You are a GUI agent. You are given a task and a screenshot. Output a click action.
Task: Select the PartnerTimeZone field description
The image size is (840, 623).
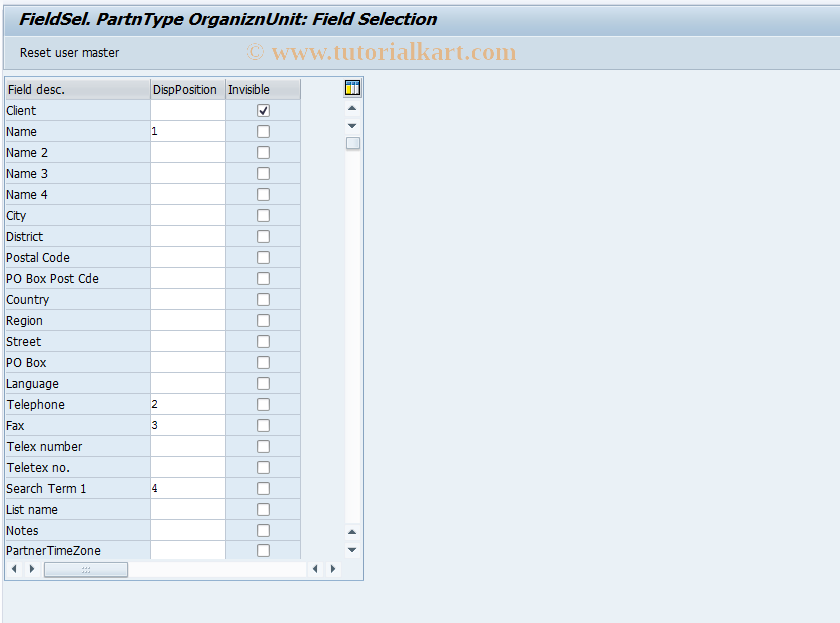[x=78, y=550]
